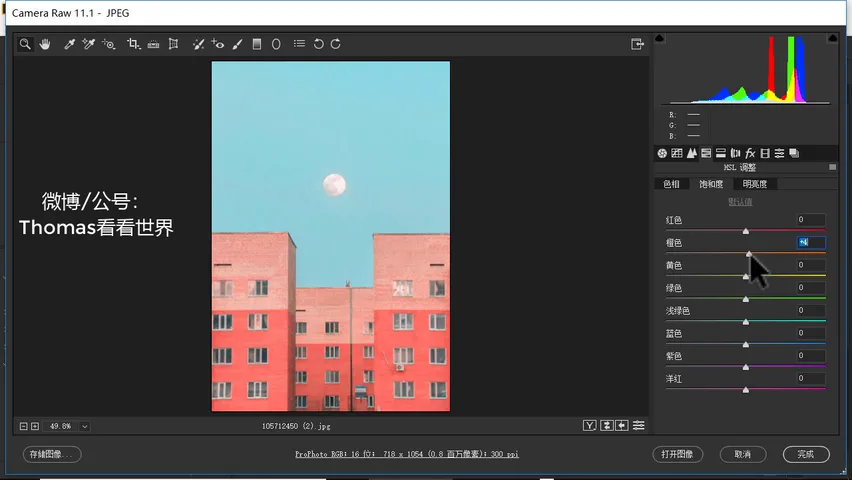
Task: Open the Presets panel icon
Action: 780,153
